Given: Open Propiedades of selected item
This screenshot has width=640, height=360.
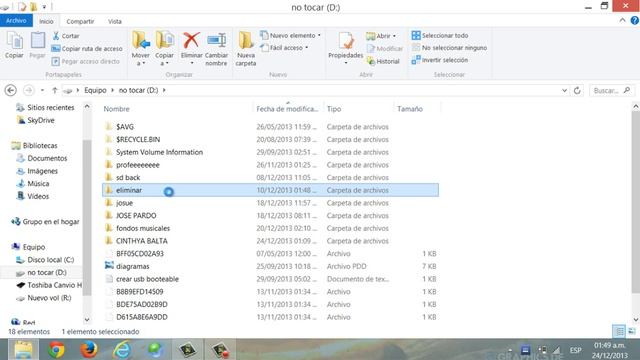Looking at the screenshot, I should pyautogui.click(x=346, y=48).
